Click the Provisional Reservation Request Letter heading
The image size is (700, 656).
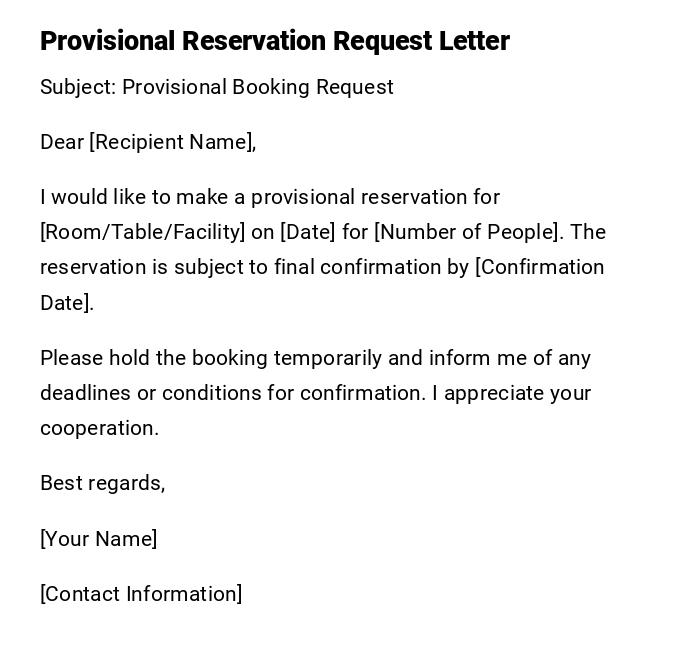(275, 41)
